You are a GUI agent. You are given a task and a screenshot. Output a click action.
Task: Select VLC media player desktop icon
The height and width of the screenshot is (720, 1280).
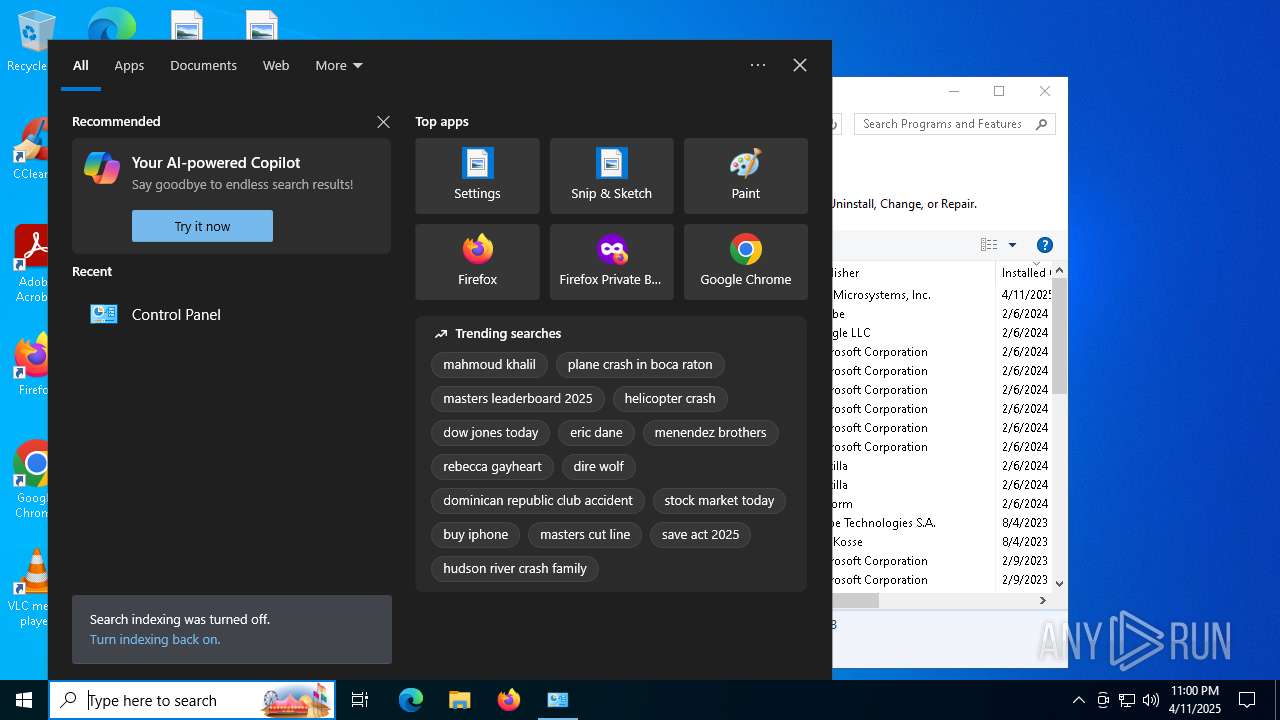tap(30, 588)
